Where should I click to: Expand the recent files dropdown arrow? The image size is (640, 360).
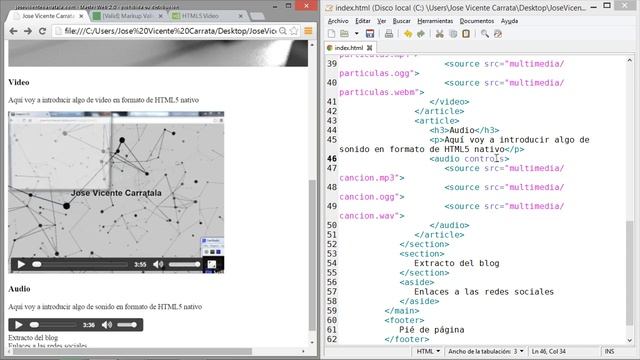tap(356, 34)
